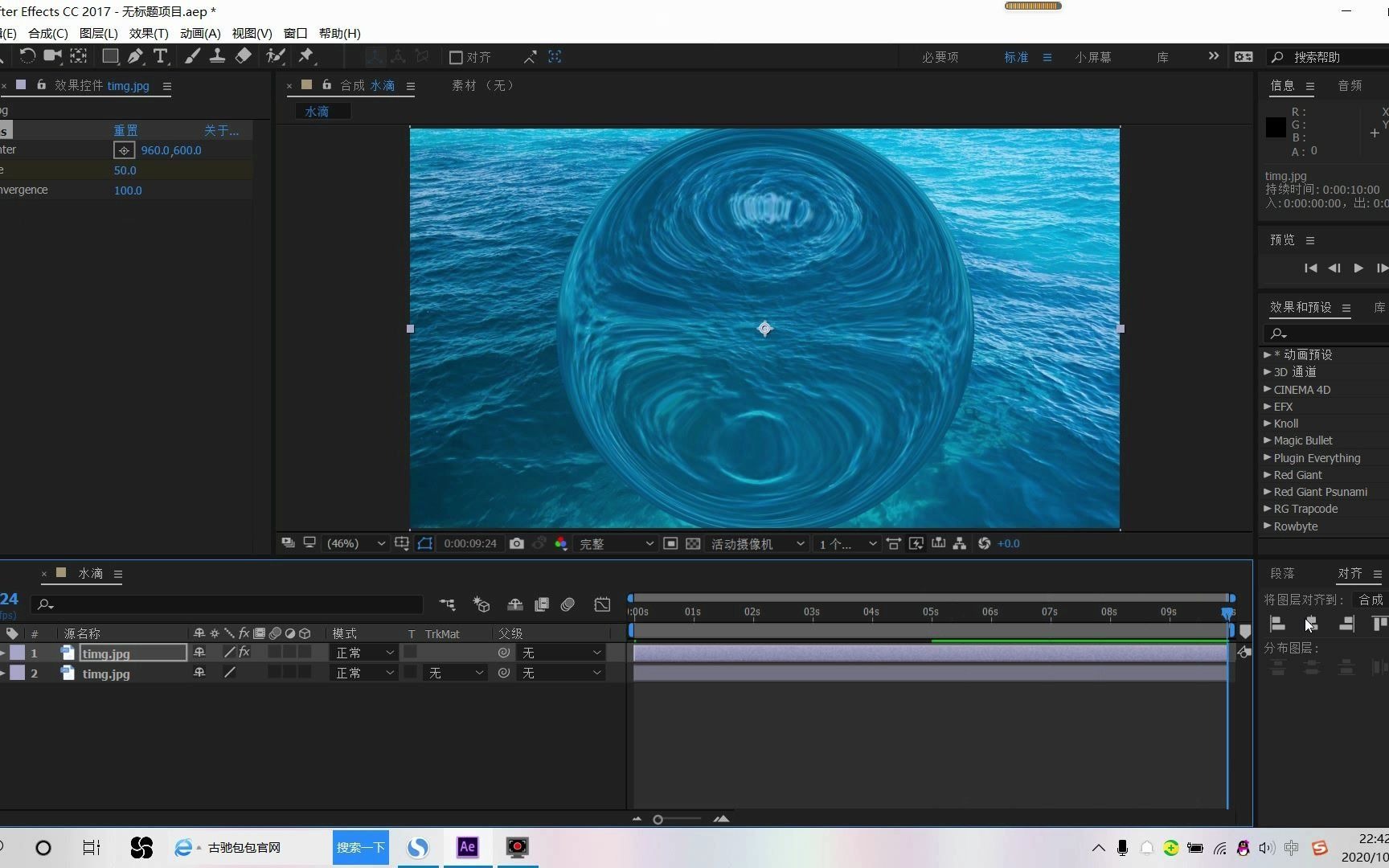
Task: Click the timeline layer search field
Action: coord(227,604)
